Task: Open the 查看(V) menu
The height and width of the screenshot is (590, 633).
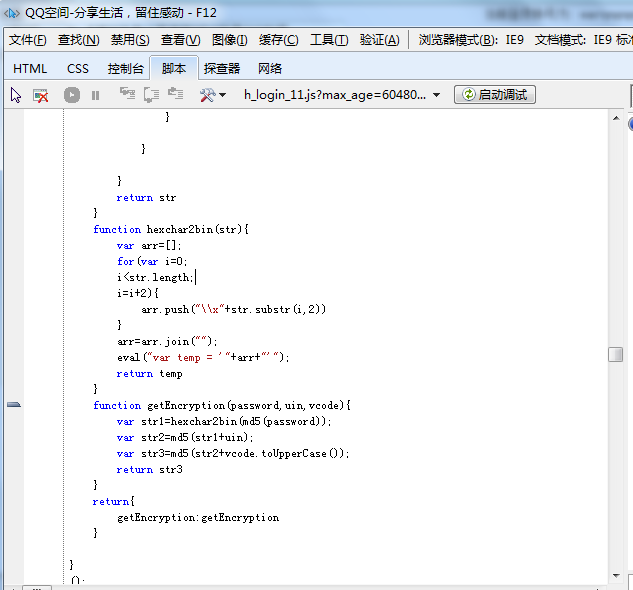Action: pos(180,40)
